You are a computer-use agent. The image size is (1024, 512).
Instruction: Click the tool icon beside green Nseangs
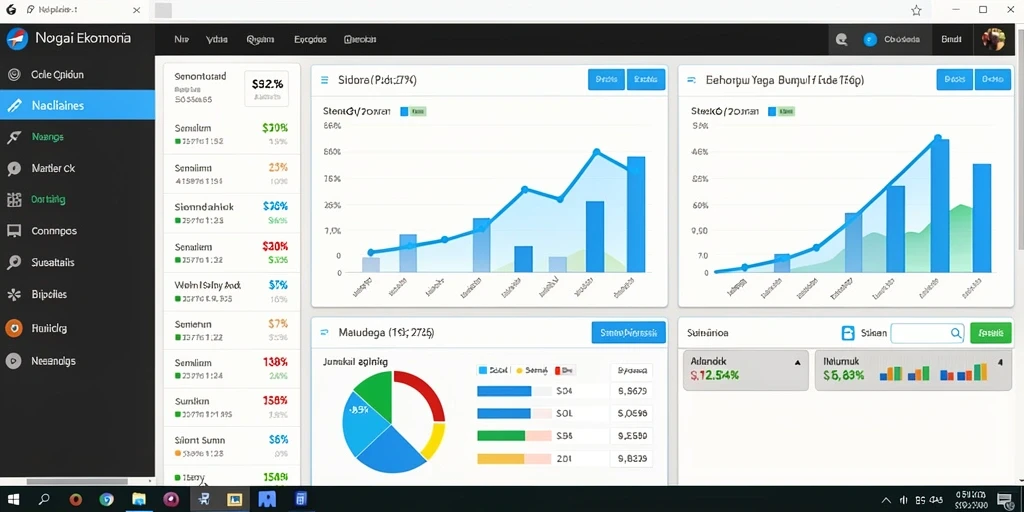point(14,137)
